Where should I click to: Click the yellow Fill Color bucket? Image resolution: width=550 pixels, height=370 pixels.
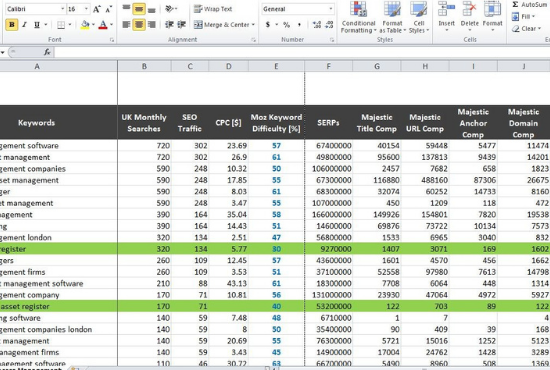click(85, 25)
